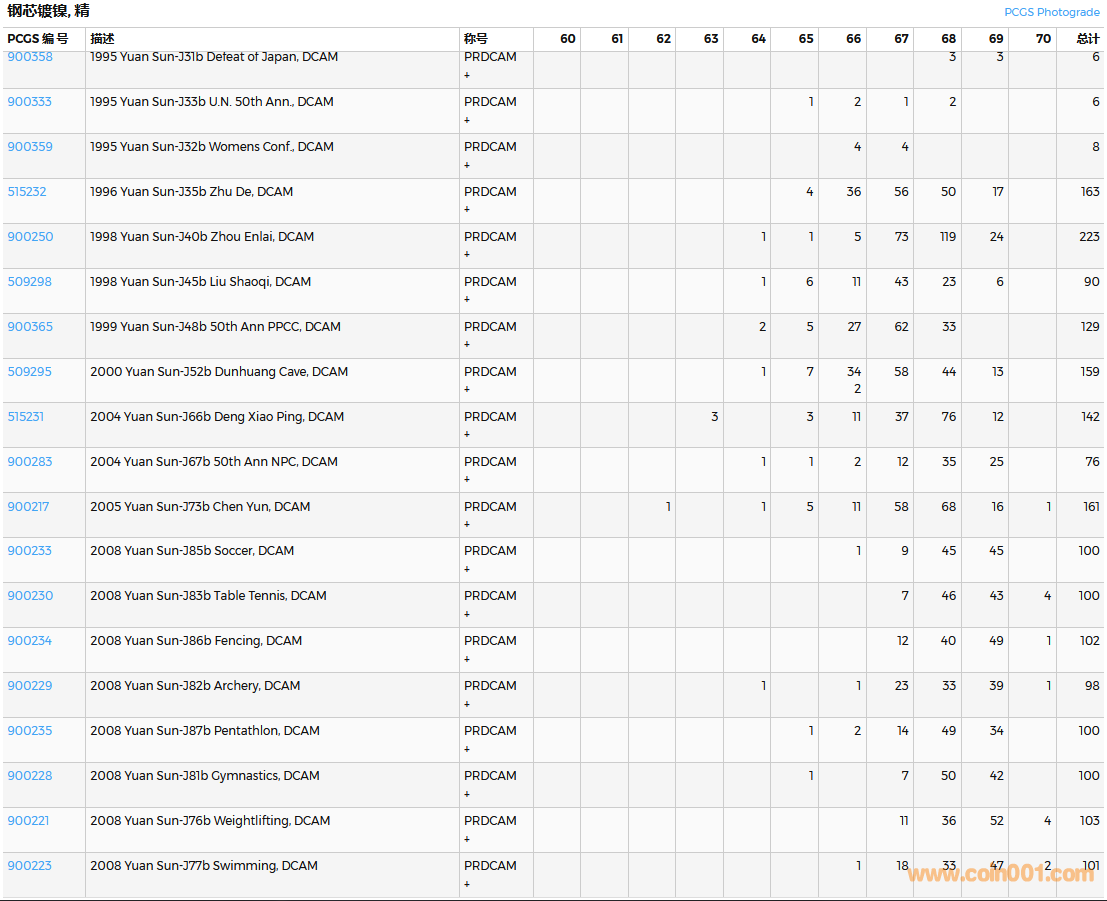The height and width of the screenshot is (901, 1107).
Task: Open PCGS number 515231 Deng Xiao Ping
Action: tap(26, 417)
